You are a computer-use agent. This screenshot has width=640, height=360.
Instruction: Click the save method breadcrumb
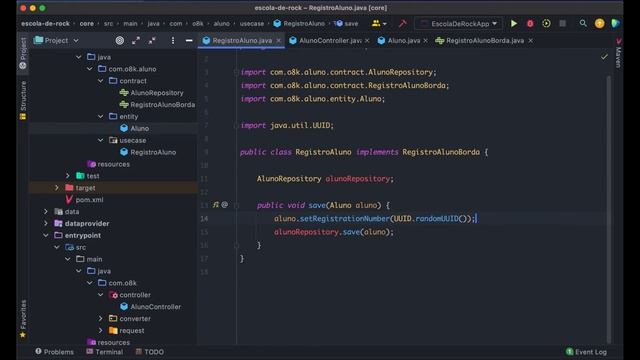346,24
